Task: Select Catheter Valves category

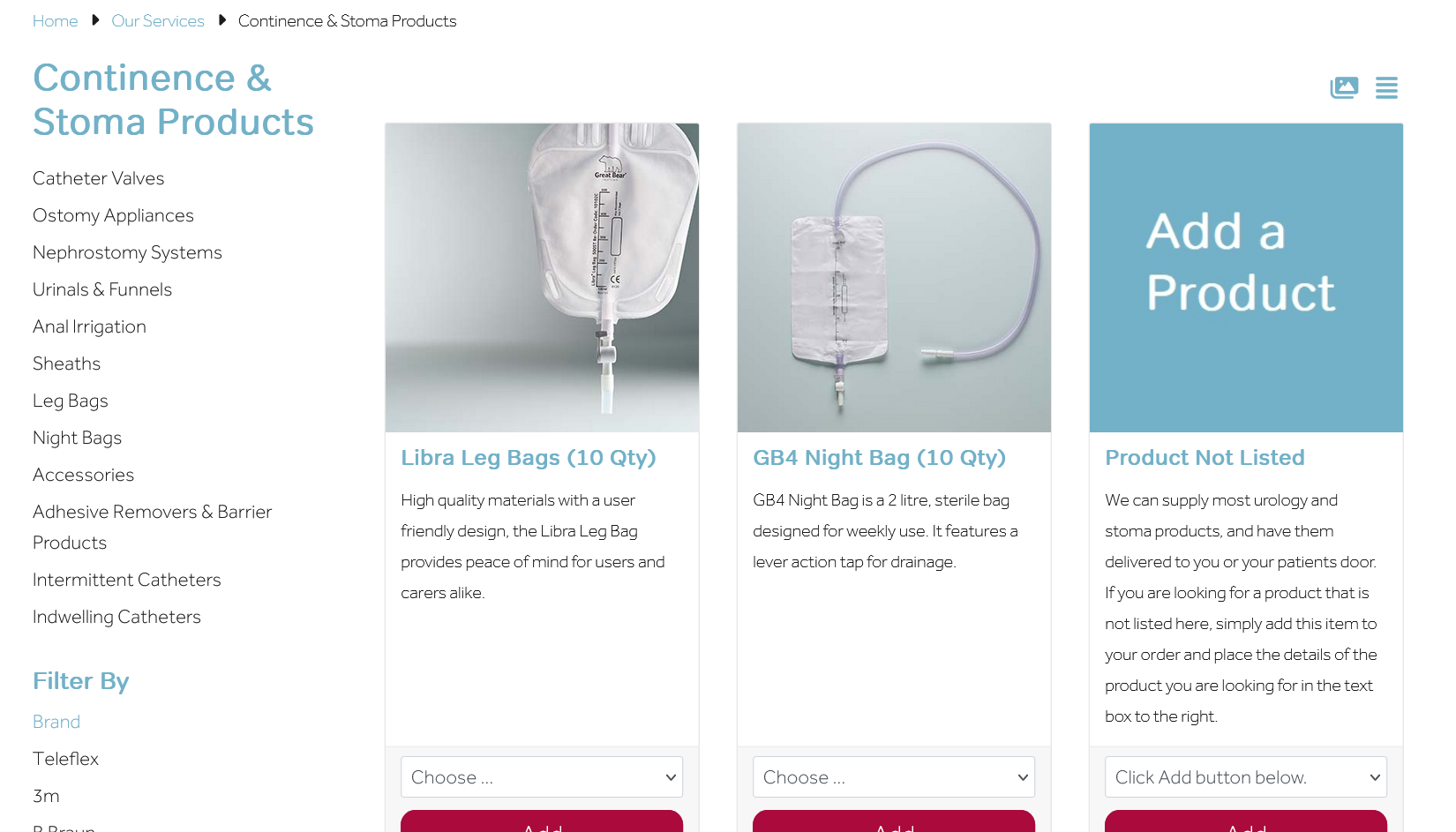Action: (x=99, y=178)
